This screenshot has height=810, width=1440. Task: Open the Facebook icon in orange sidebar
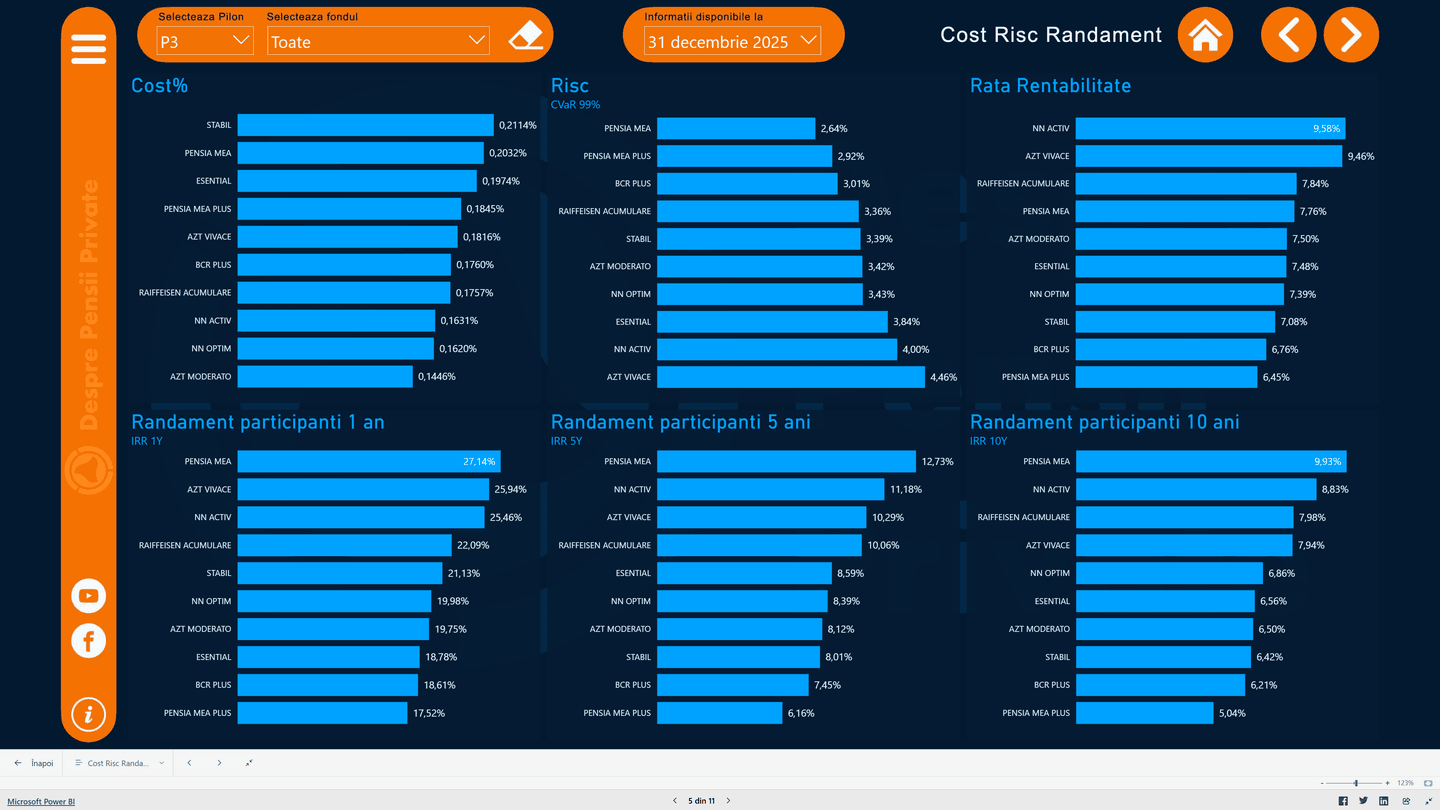pyautogui.click(x=88, y=641)
